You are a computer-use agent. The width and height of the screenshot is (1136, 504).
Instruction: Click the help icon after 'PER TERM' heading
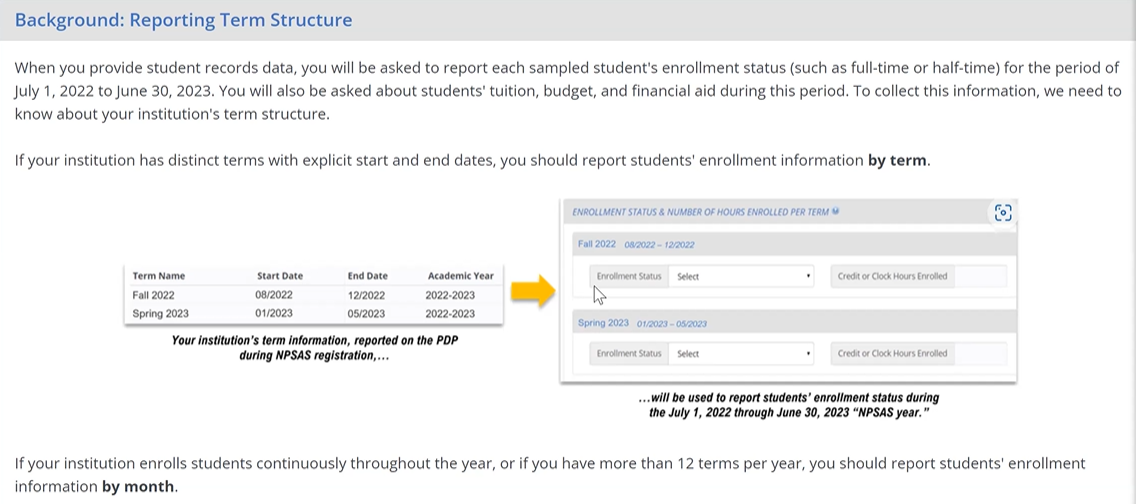click(x=835, y=212)
